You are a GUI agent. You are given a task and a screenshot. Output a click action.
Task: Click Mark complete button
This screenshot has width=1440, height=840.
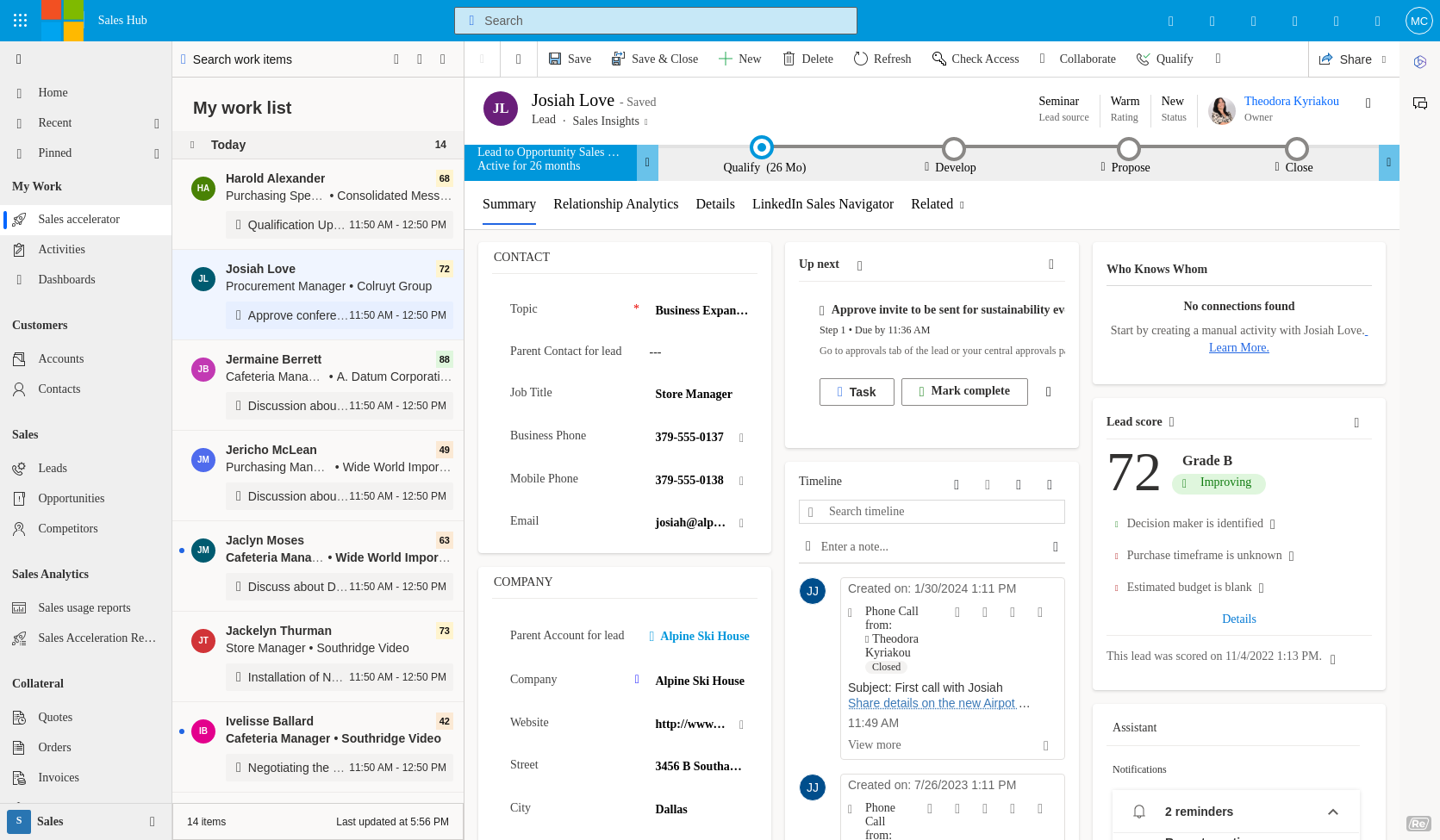[x=964, y=391]
